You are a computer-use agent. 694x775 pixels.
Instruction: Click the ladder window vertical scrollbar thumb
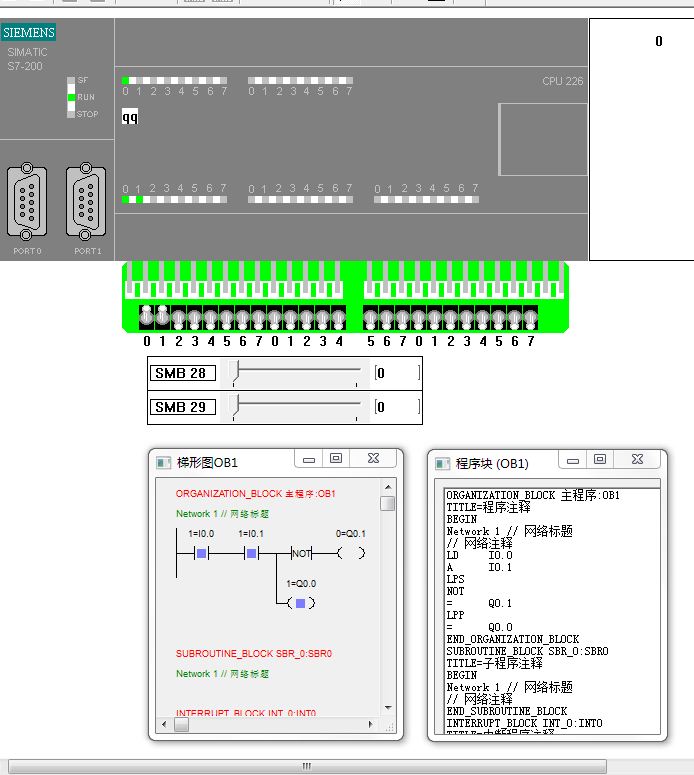click(x=387, y=504)
